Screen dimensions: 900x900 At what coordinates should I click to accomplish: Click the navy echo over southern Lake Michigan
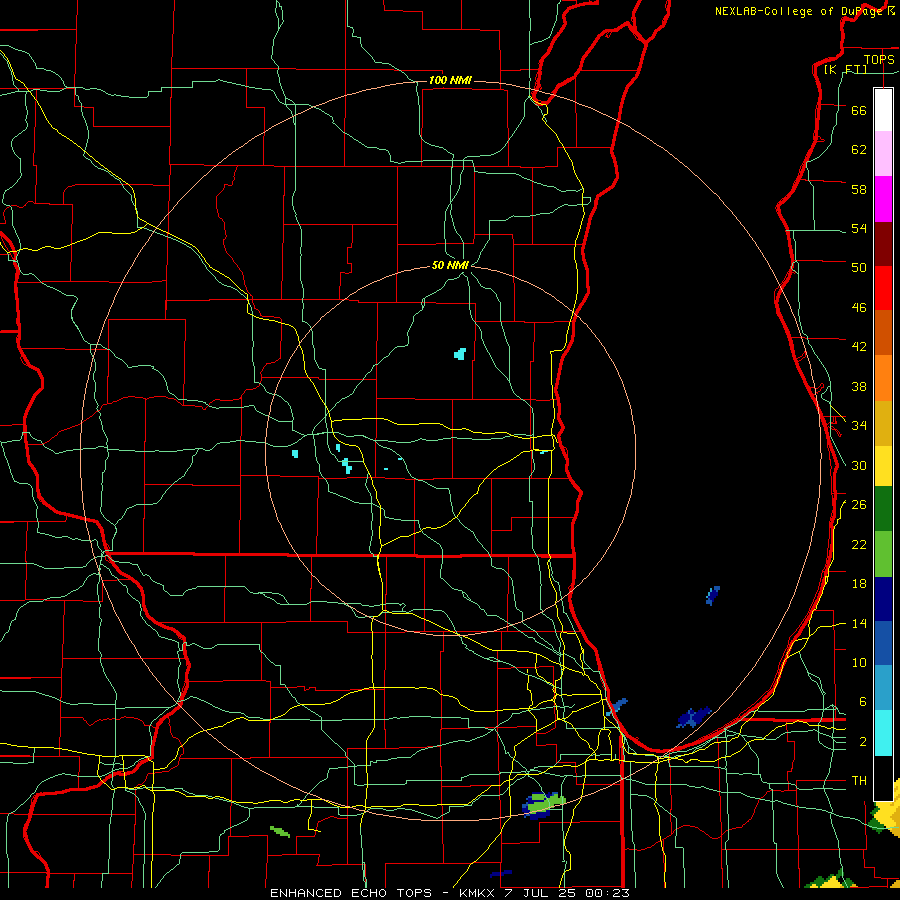694,717
